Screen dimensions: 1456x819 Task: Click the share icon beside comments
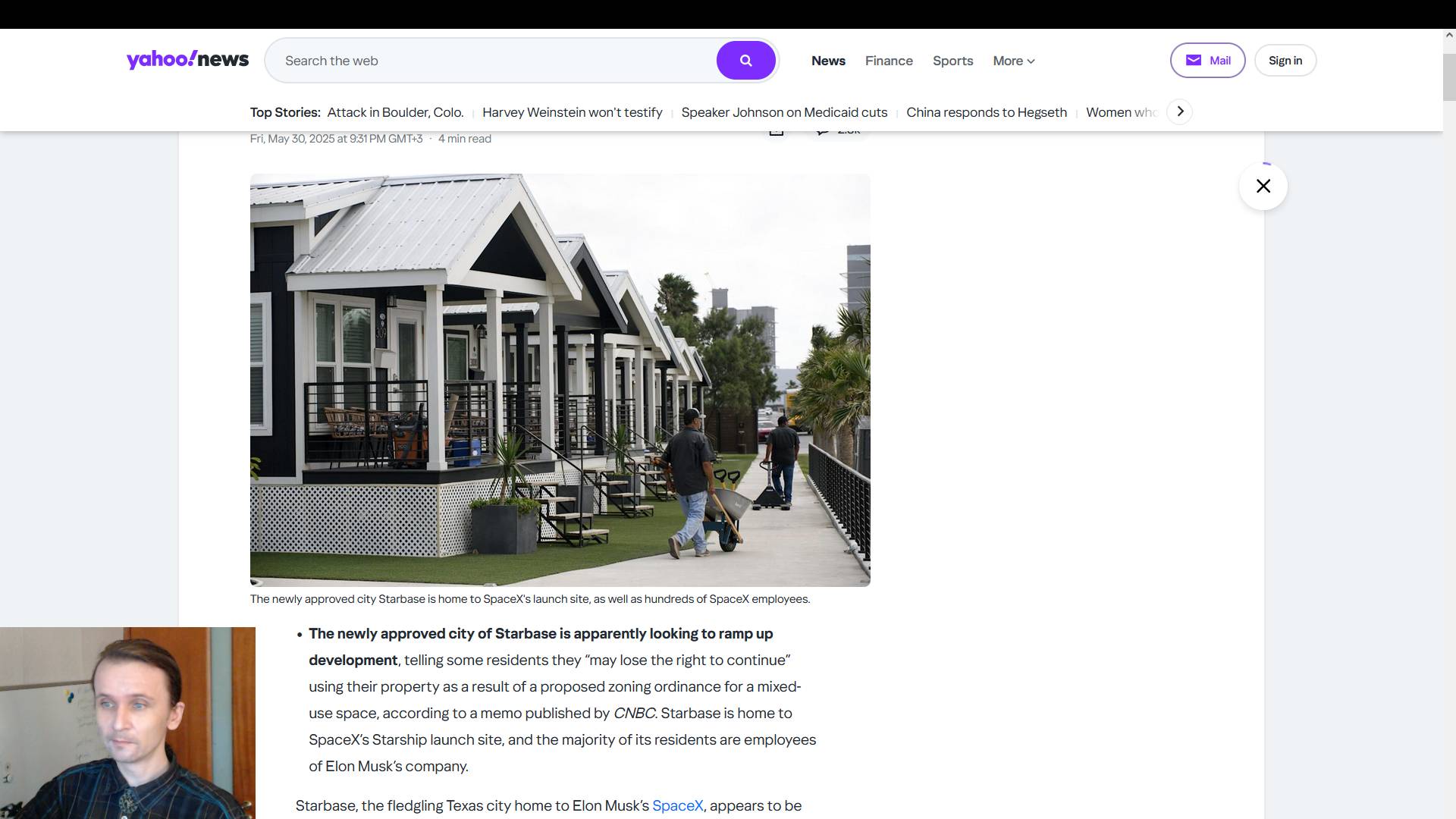(x=776, y=133)
